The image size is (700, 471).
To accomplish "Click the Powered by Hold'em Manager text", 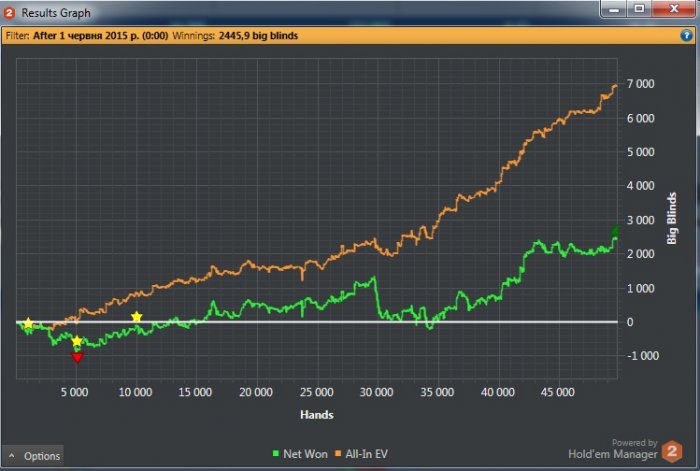I will click(612, 449).
